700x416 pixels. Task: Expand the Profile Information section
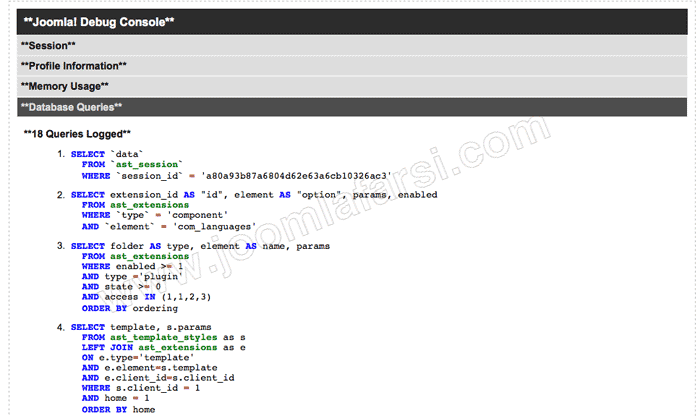pyautogui.click(x=352, y=66)
